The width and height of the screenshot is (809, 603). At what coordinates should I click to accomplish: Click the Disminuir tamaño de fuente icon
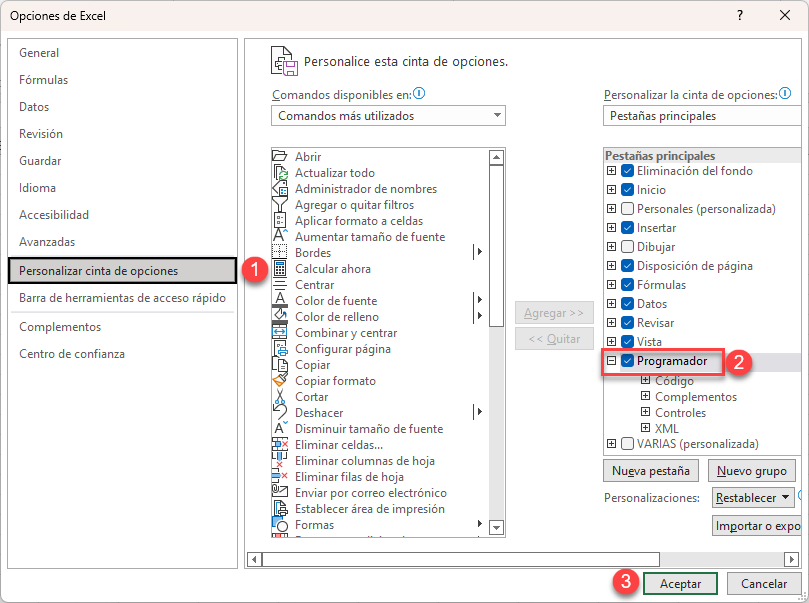[280, 428]
